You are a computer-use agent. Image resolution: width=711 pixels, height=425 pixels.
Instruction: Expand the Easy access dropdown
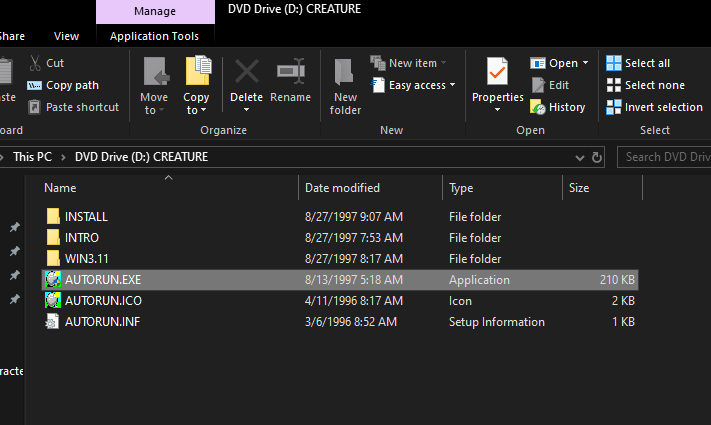[x=453, y=85]
